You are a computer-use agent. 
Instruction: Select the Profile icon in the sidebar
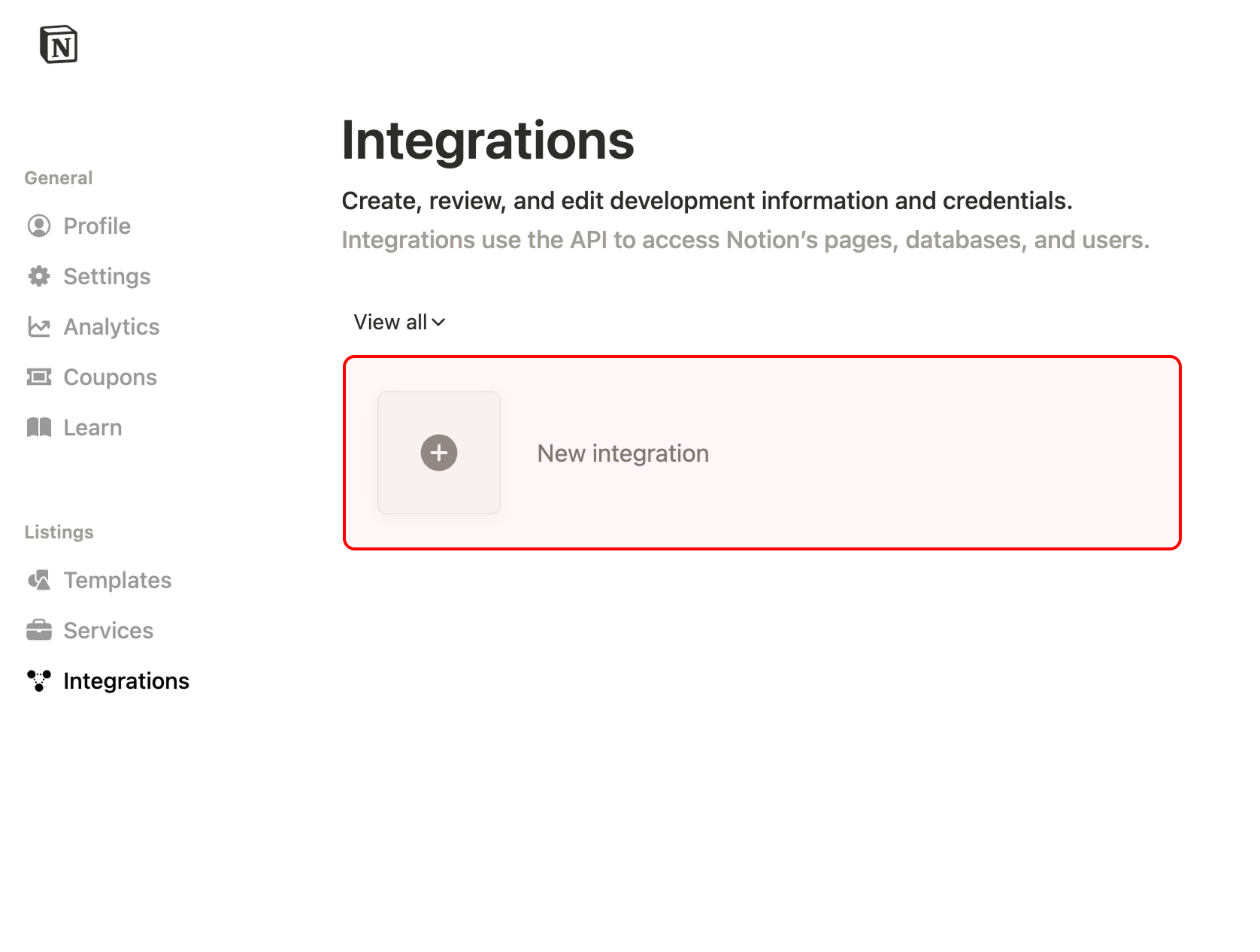pos(40,226)
